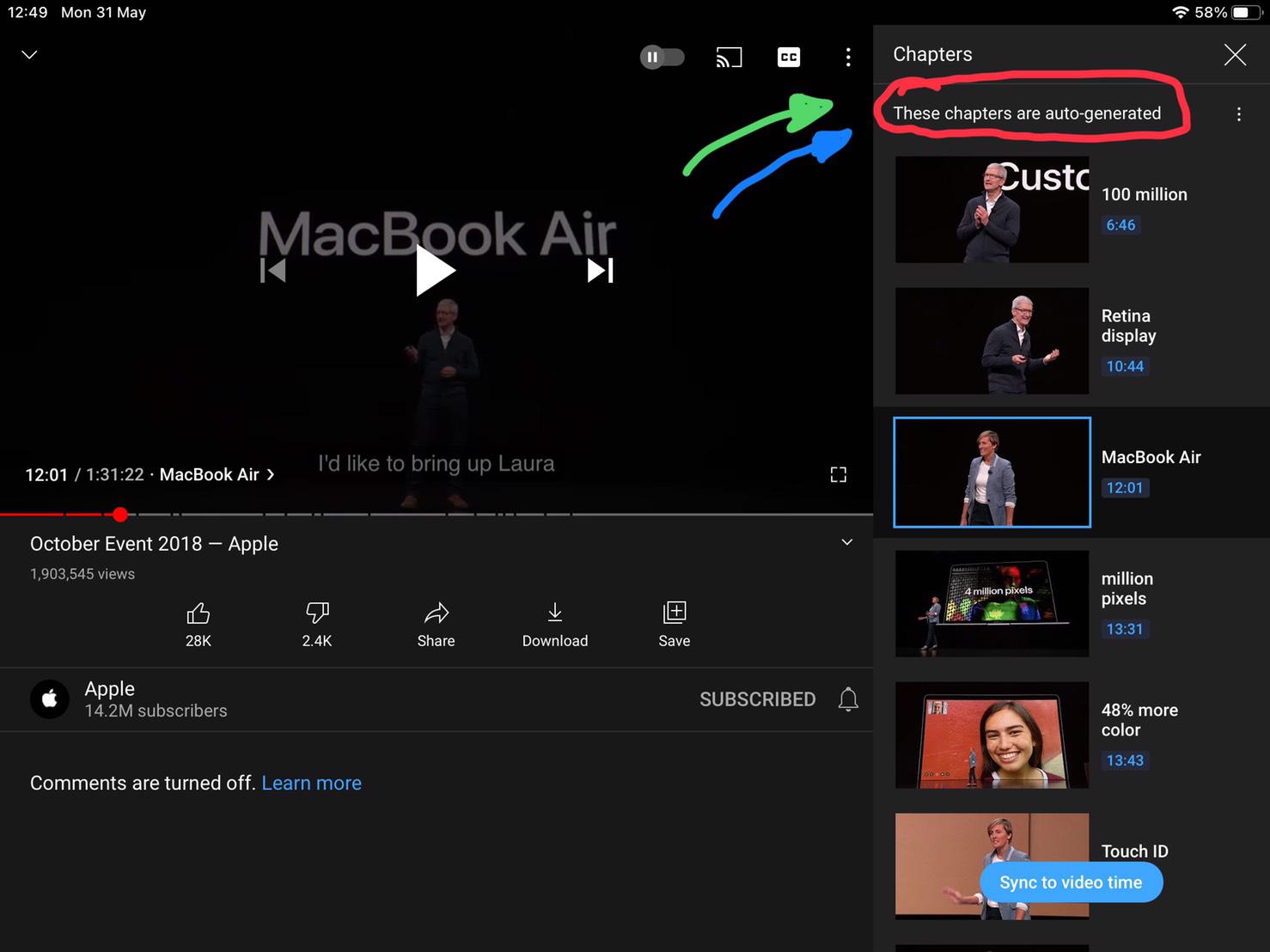
Task: Open the Apple channel avatar
Action: click(50, 699)
